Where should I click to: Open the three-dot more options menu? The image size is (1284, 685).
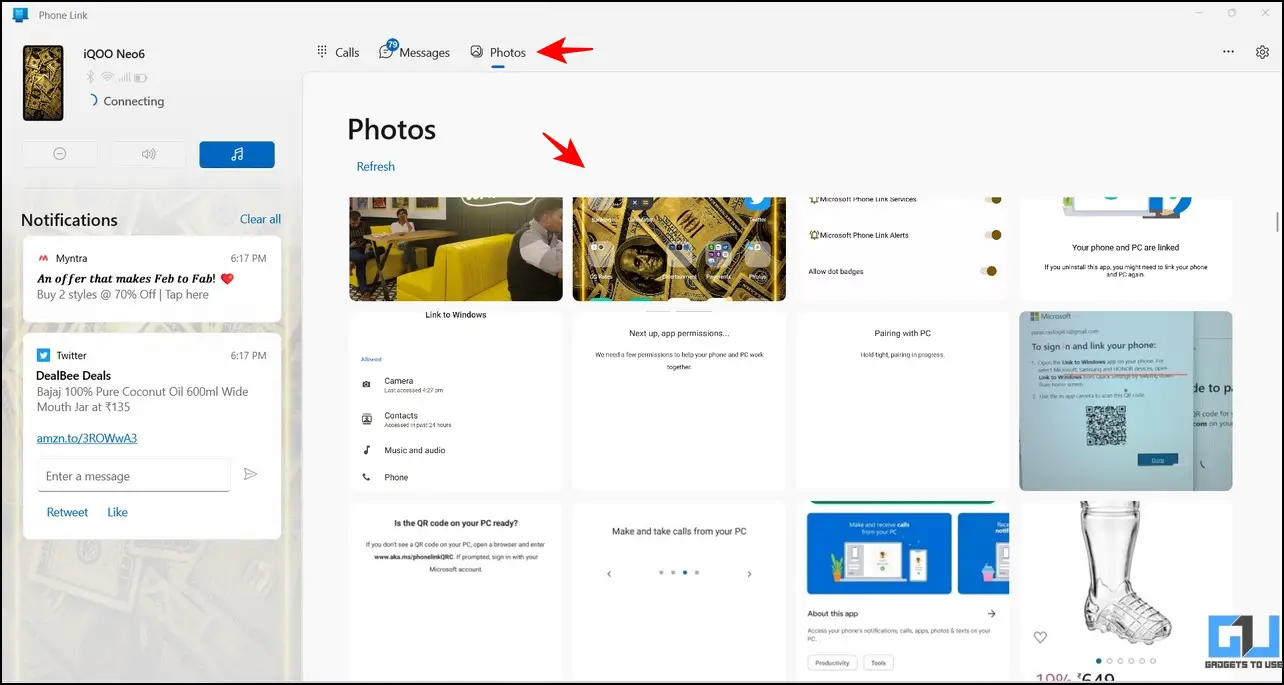[x=1228, y=52]
